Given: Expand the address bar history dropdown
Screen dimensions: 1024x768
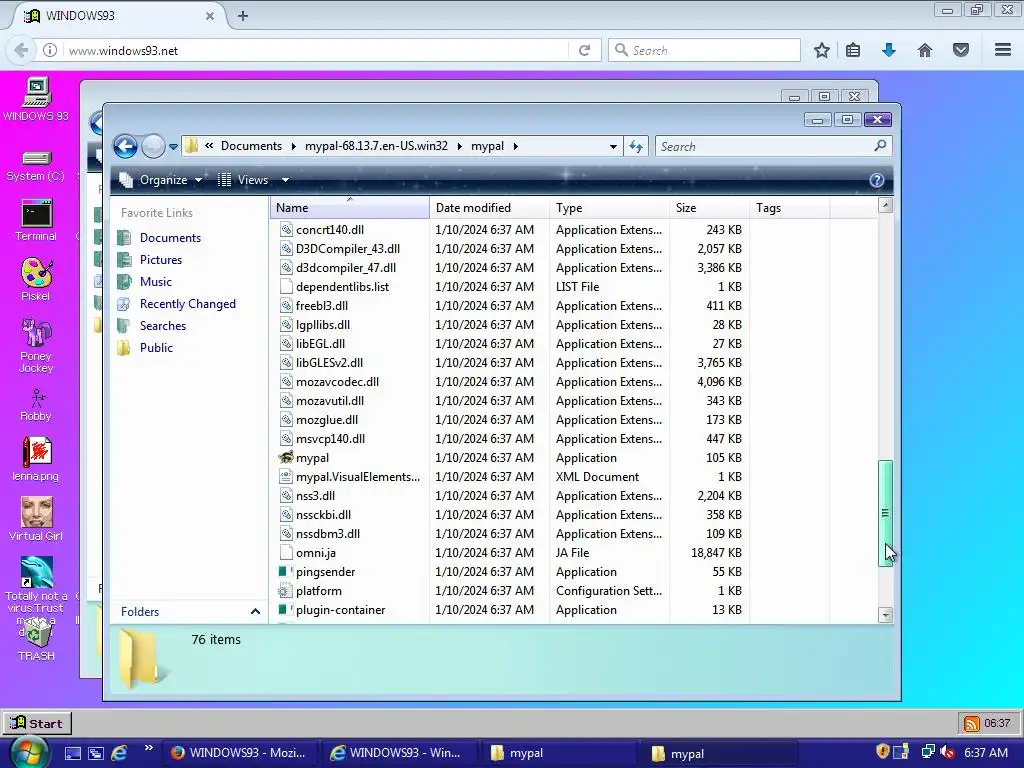Looking at the screenshot, I should [613, 147].
